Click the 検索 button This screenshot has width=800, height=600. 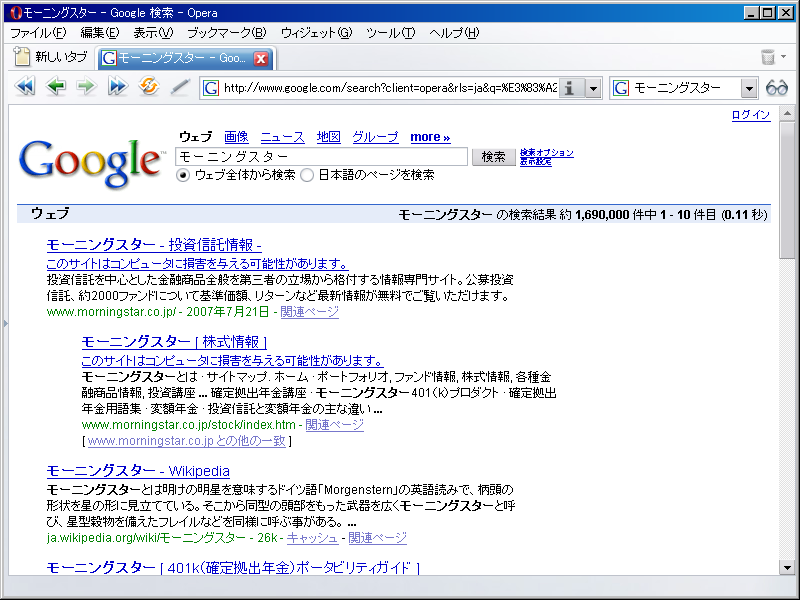coord(493,157)
